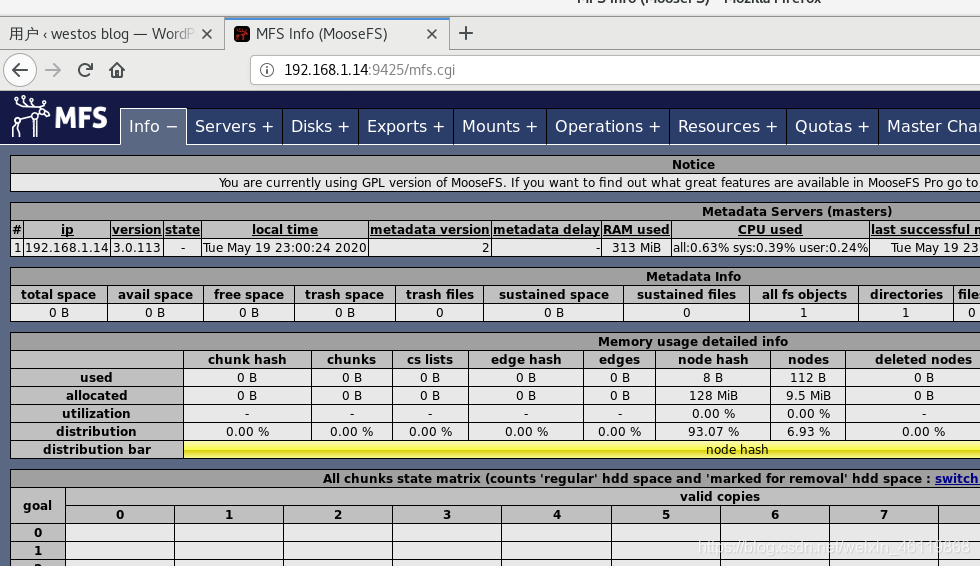Viewport: 980px width, 566px height.
Task: Click the all fs objects column header
Action: [804, 294]
